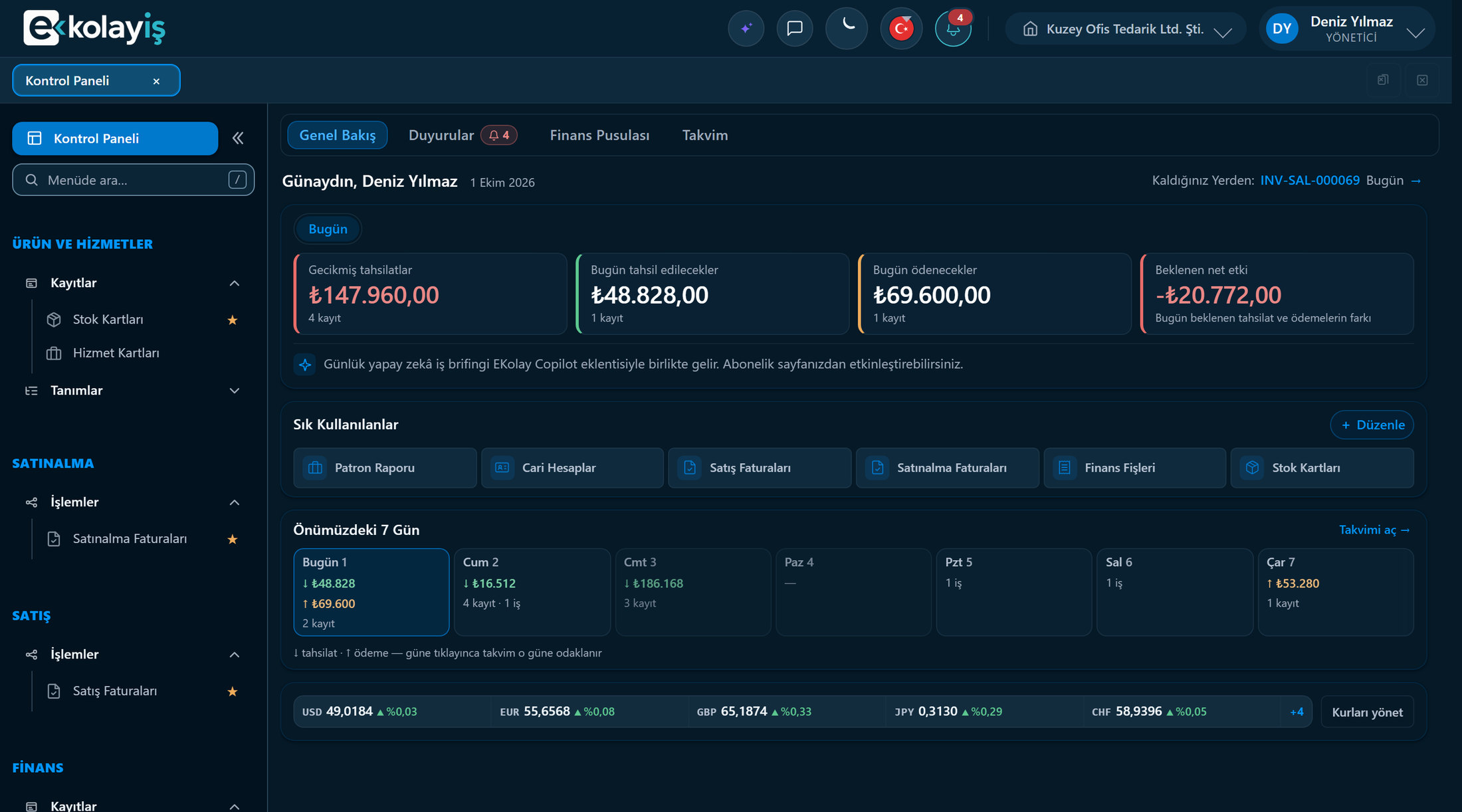Click the close all tabs icon
This screenshot has width=1462, height=812.
tap(1422, 80)
